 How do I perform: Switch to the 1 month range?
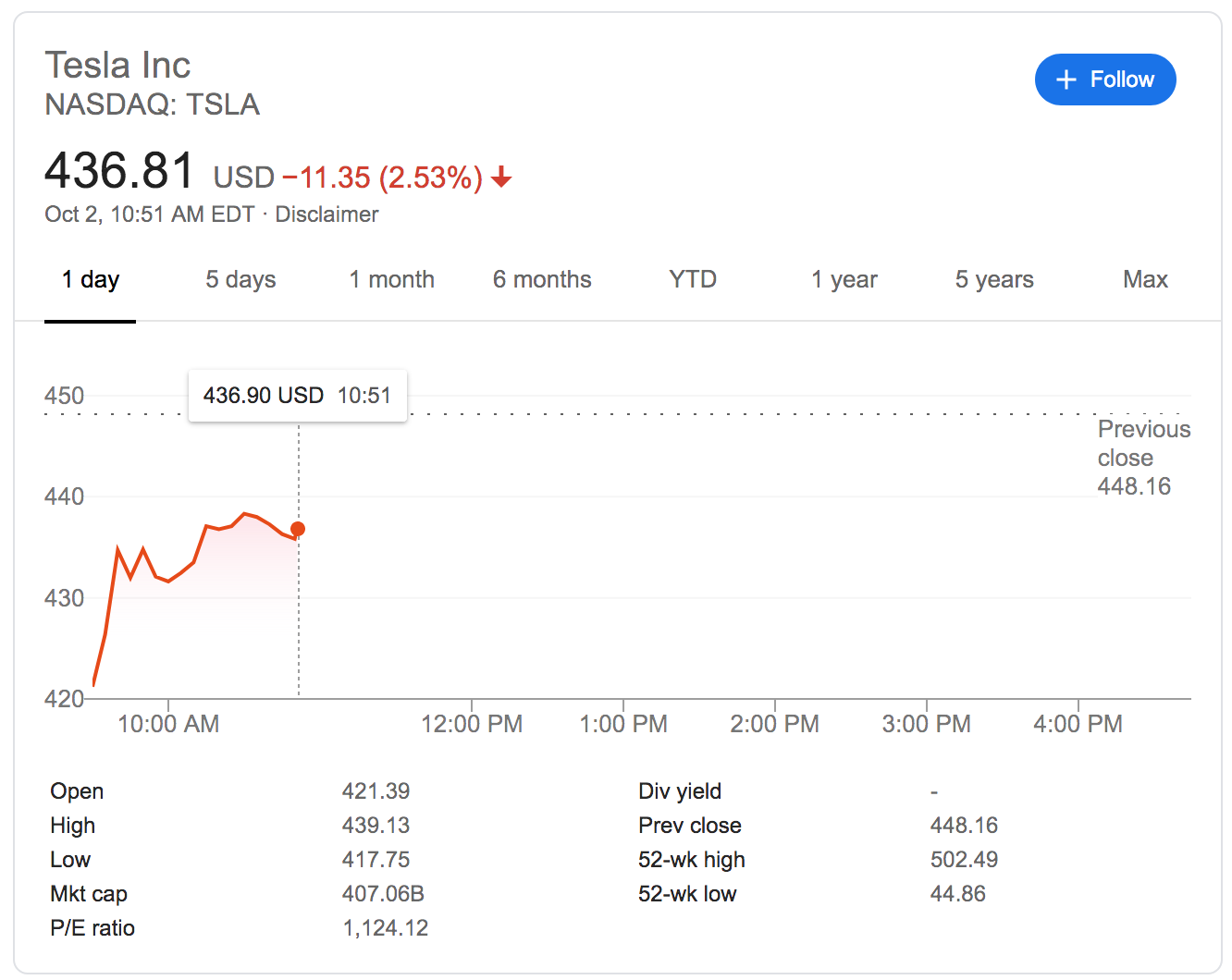point(391,279)
